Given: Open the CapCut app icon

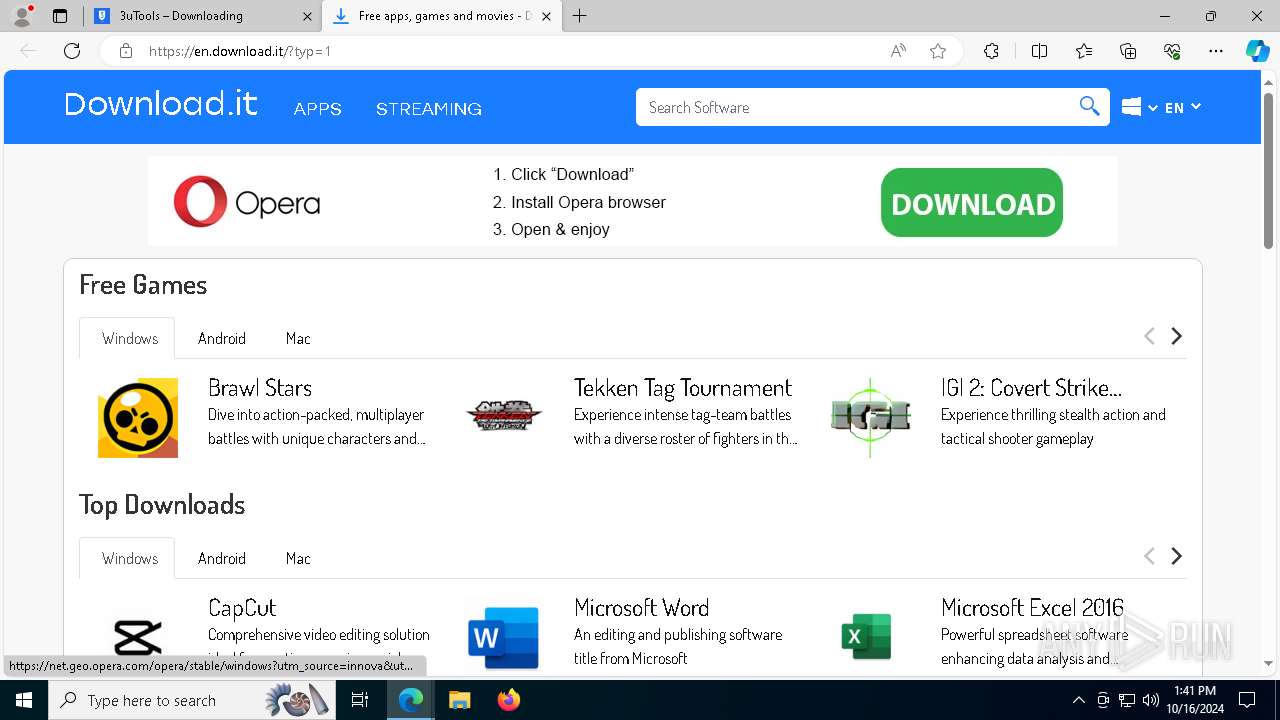Looking at the screenshot, I should (138, 637).
